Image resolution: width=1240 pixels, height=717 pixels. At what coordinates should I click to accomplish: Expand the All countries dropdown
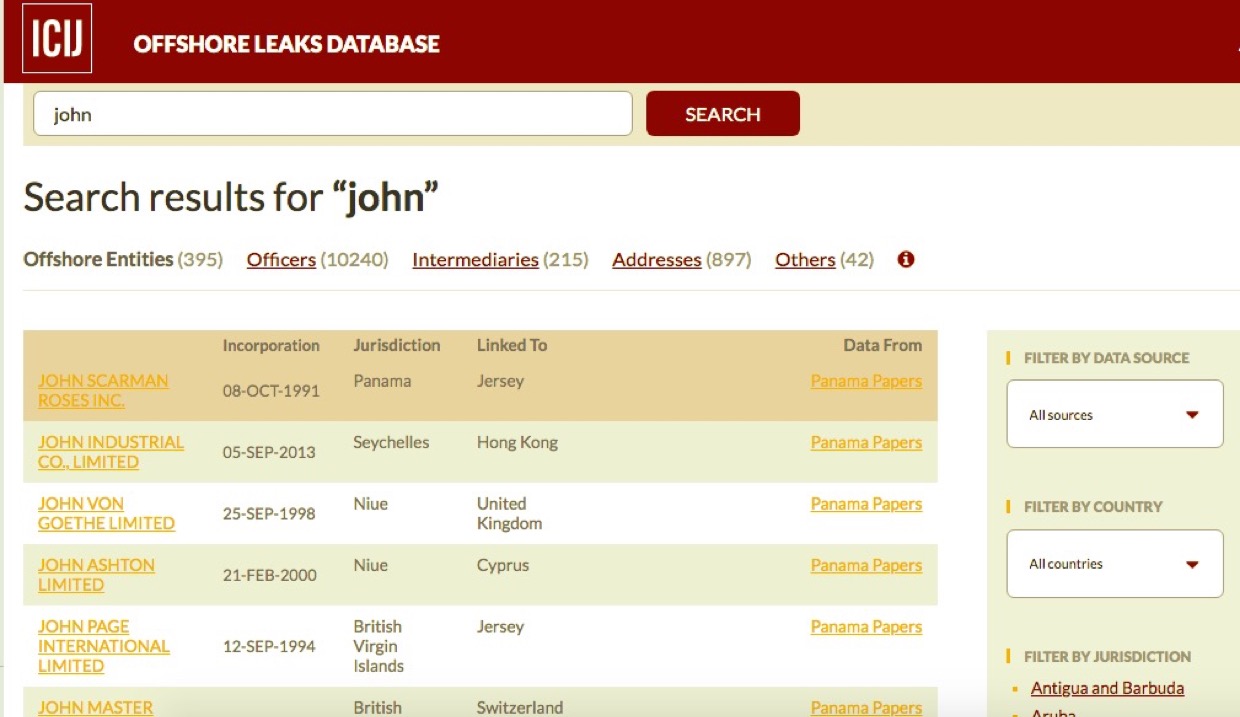[x=1115, y=564]
